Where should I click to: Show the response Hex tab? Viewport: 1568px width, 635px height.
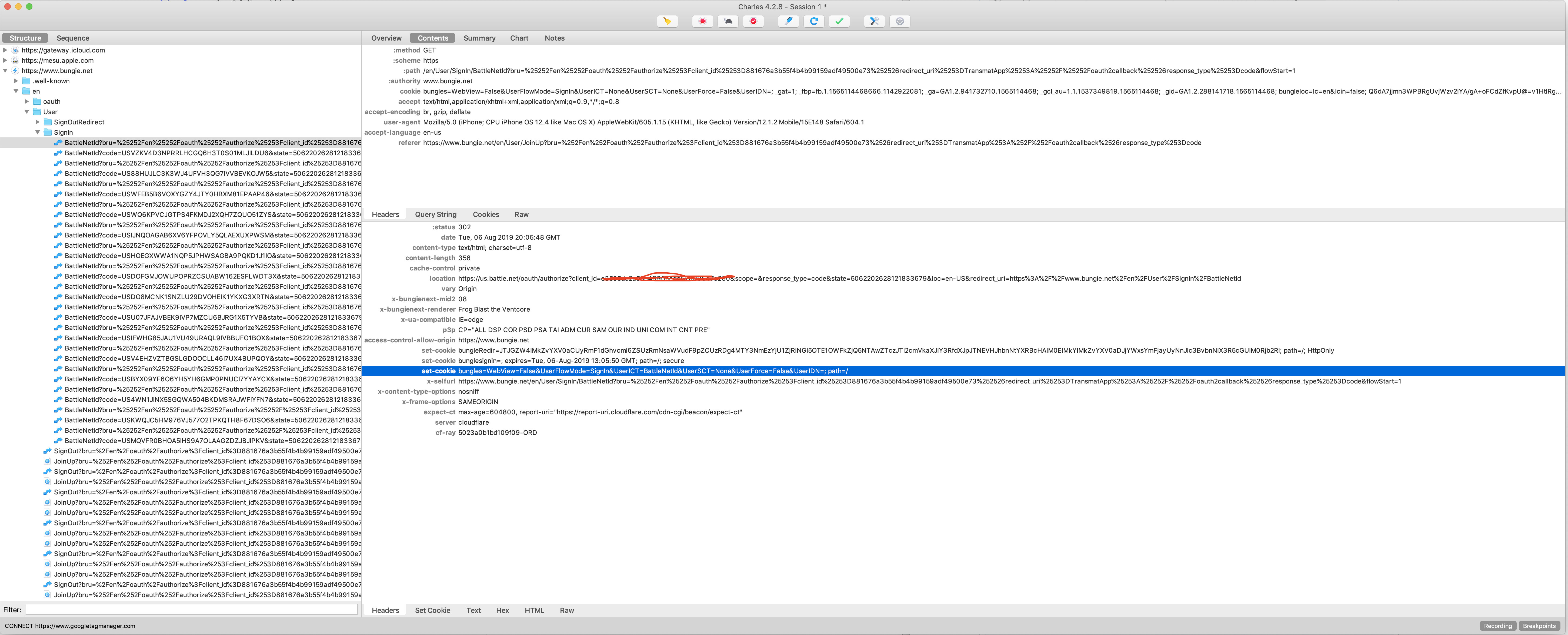(x=502, y=610)
